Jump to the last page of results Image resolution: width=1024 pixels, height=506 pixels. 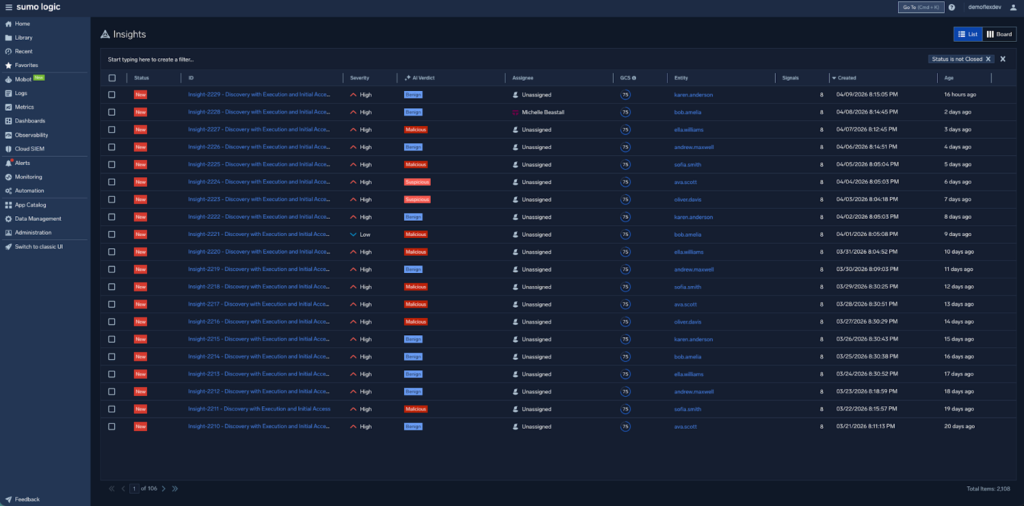point(175,488)
